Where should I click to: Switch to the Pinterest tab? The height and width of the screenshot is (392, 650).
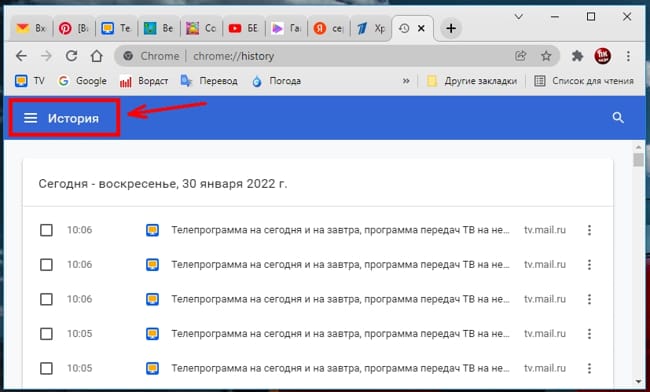click(x=74, y=28)
